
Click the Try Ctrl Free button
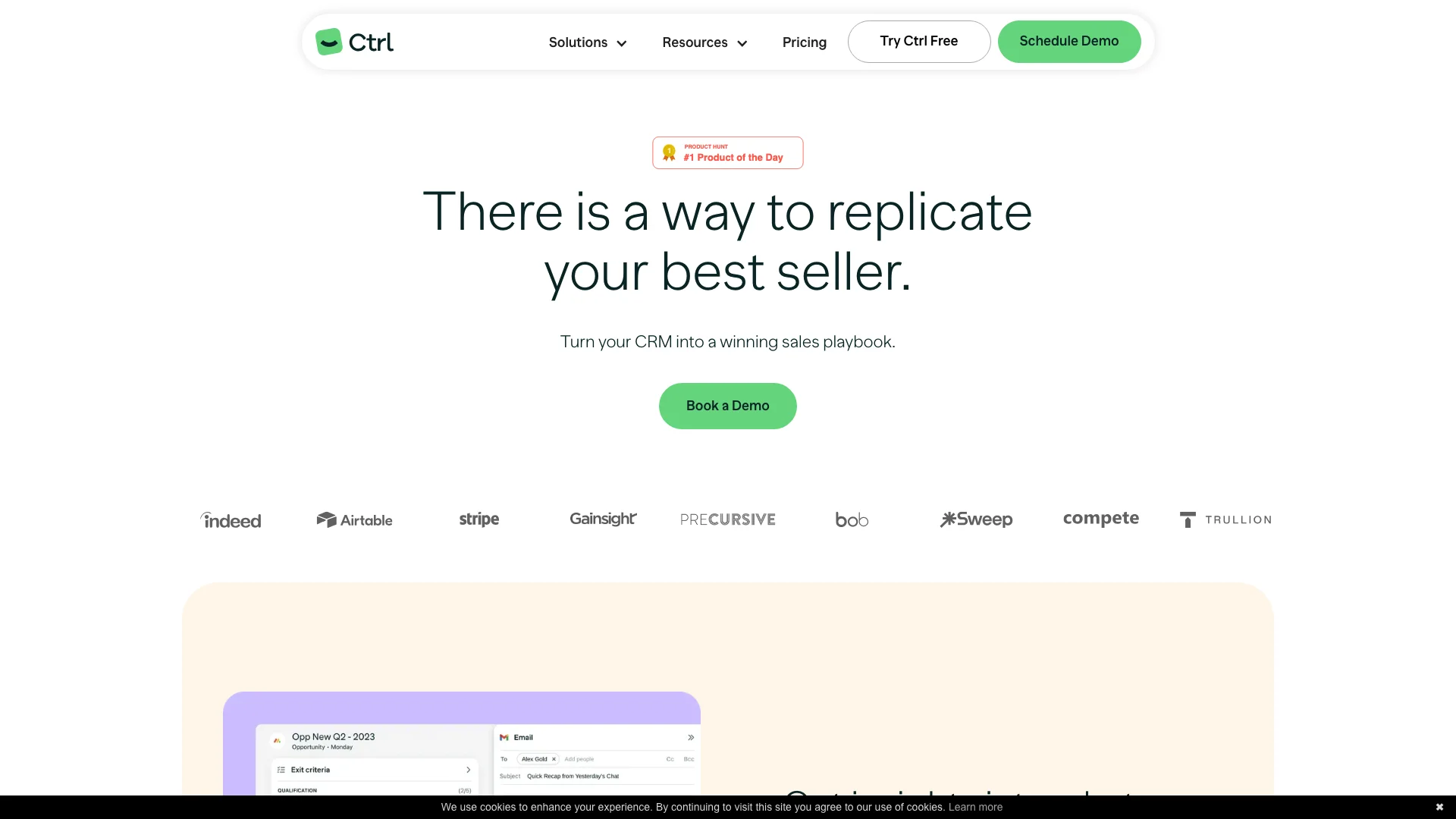(918, 41)
